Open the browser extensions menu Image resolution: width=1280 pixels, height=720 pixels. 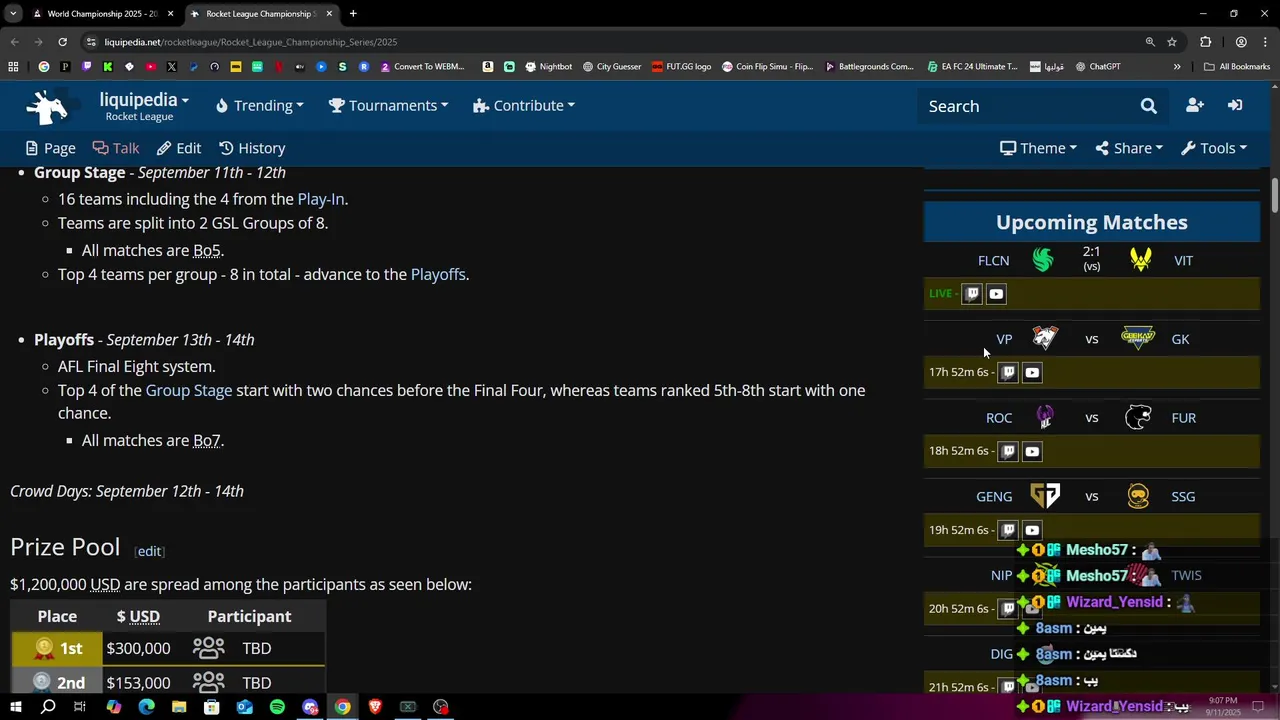[1205, 42]
